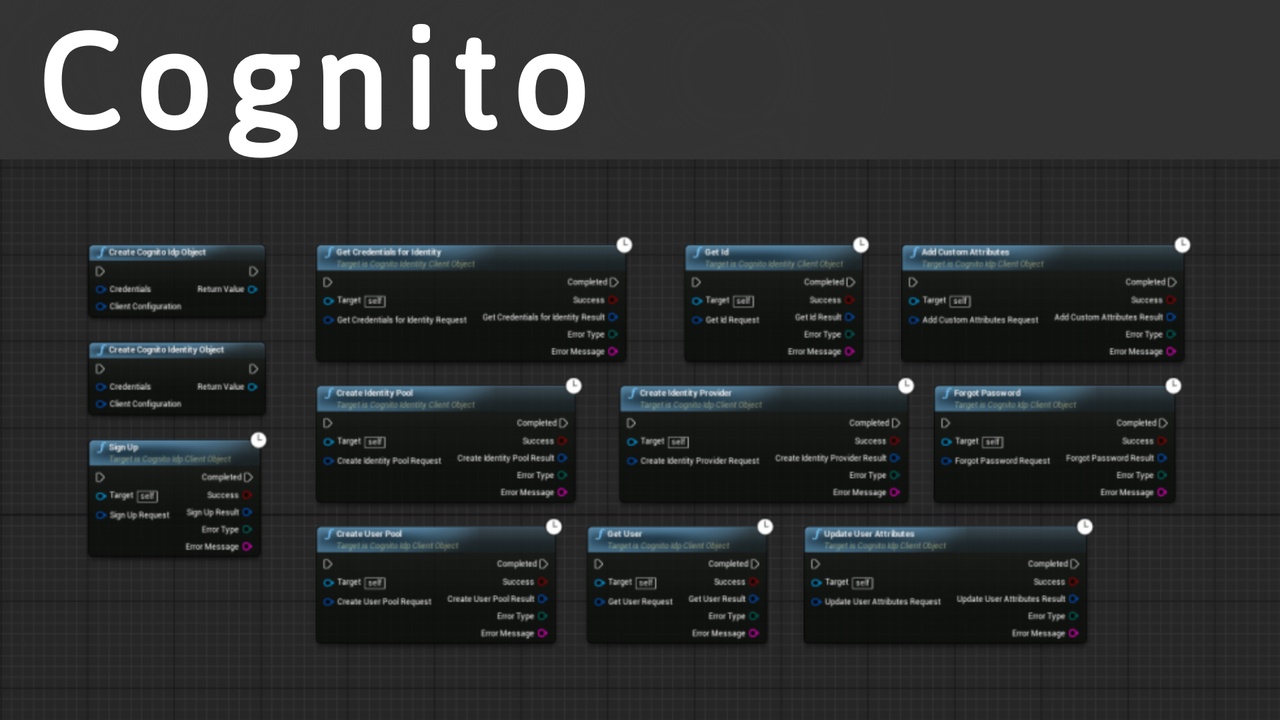Click the Error Type pin on Get Credentials for Identity node
The height and width of the screenshot is (720, 1280).
[x=612, y=335]
